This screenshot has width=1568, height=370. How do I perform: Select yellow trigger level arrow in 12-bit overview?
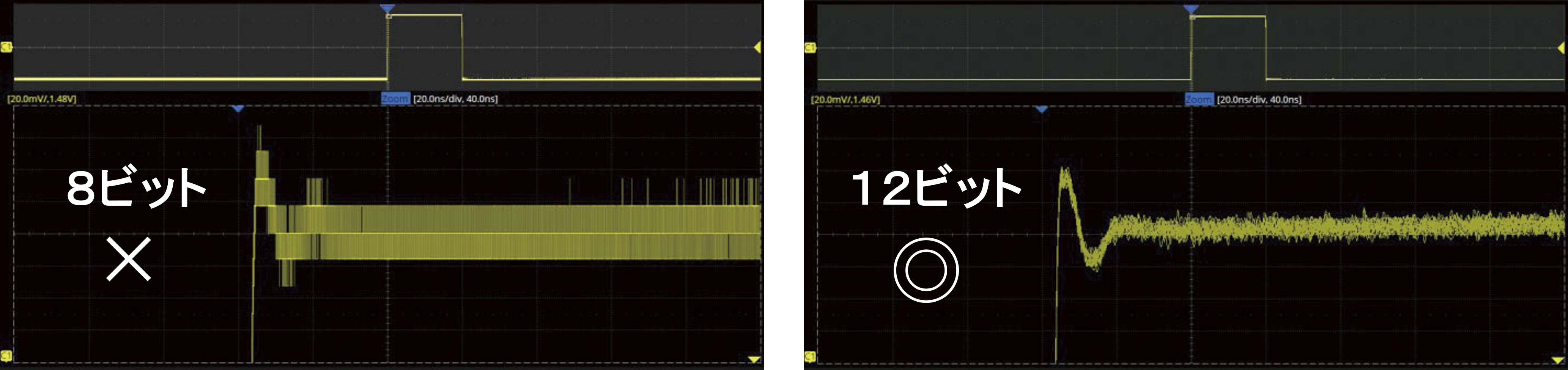[x=1562, y=47]
